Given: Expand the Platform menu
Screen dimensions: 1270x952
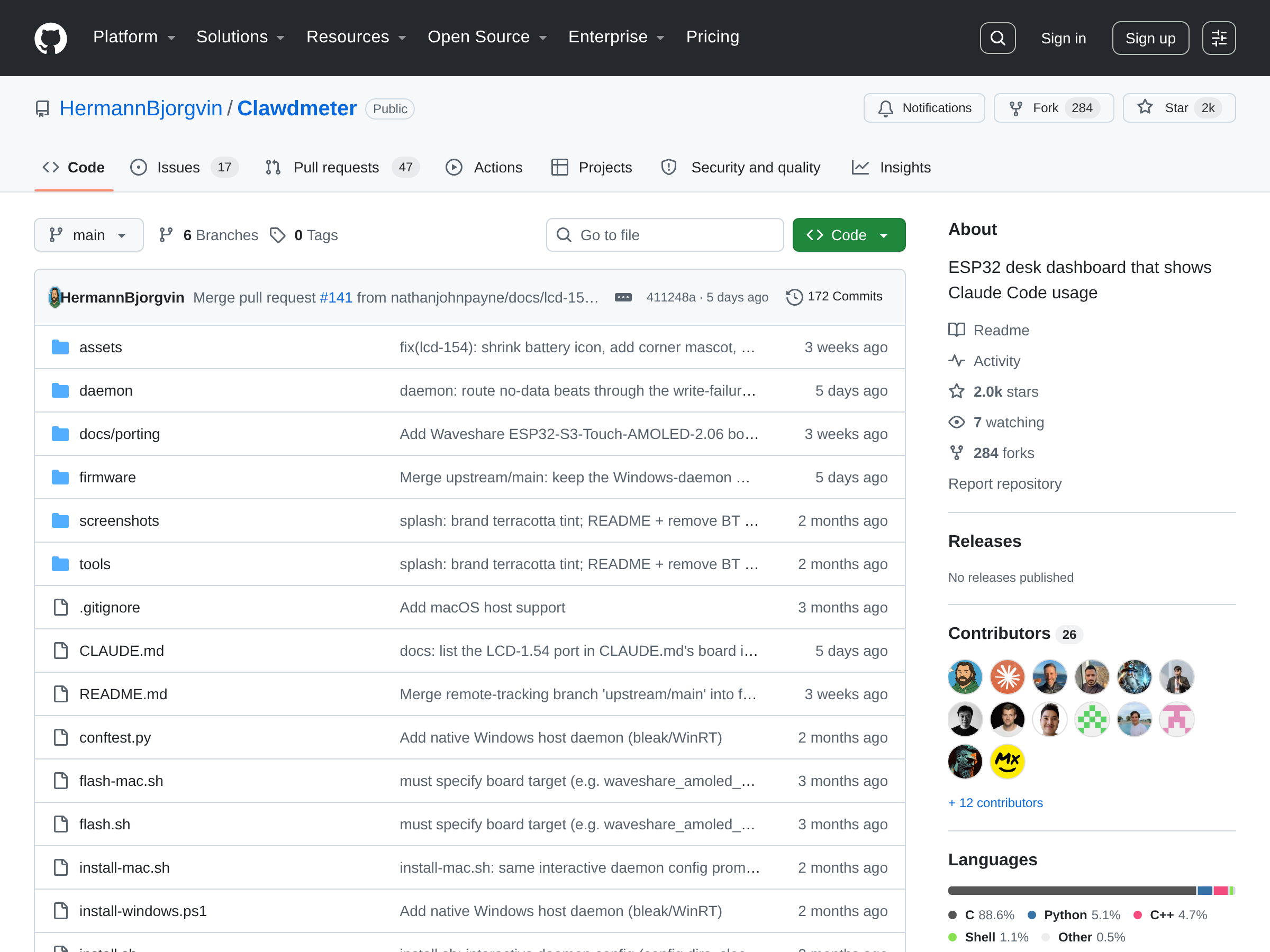Looking at the screenshot, I should coord(134,38).
